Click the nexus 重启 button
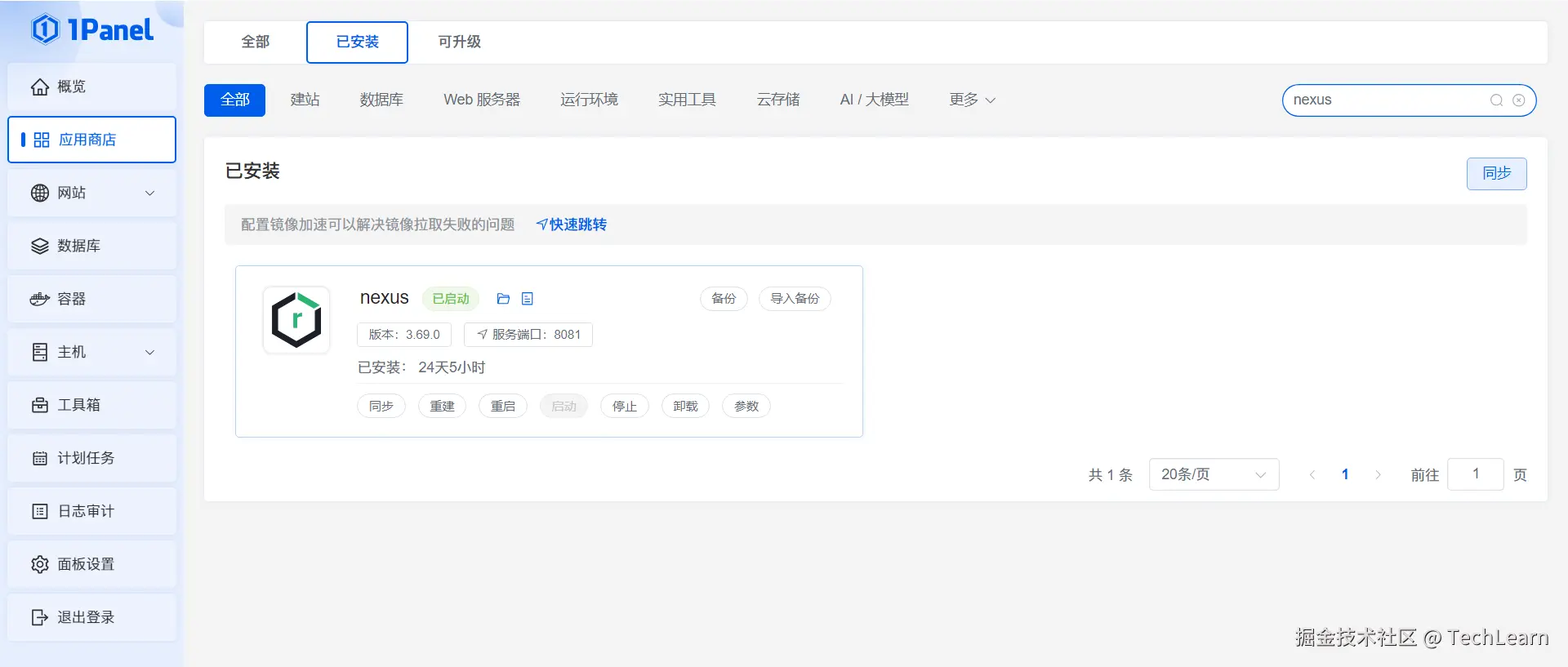1568x667 pixels. [503, 407]
